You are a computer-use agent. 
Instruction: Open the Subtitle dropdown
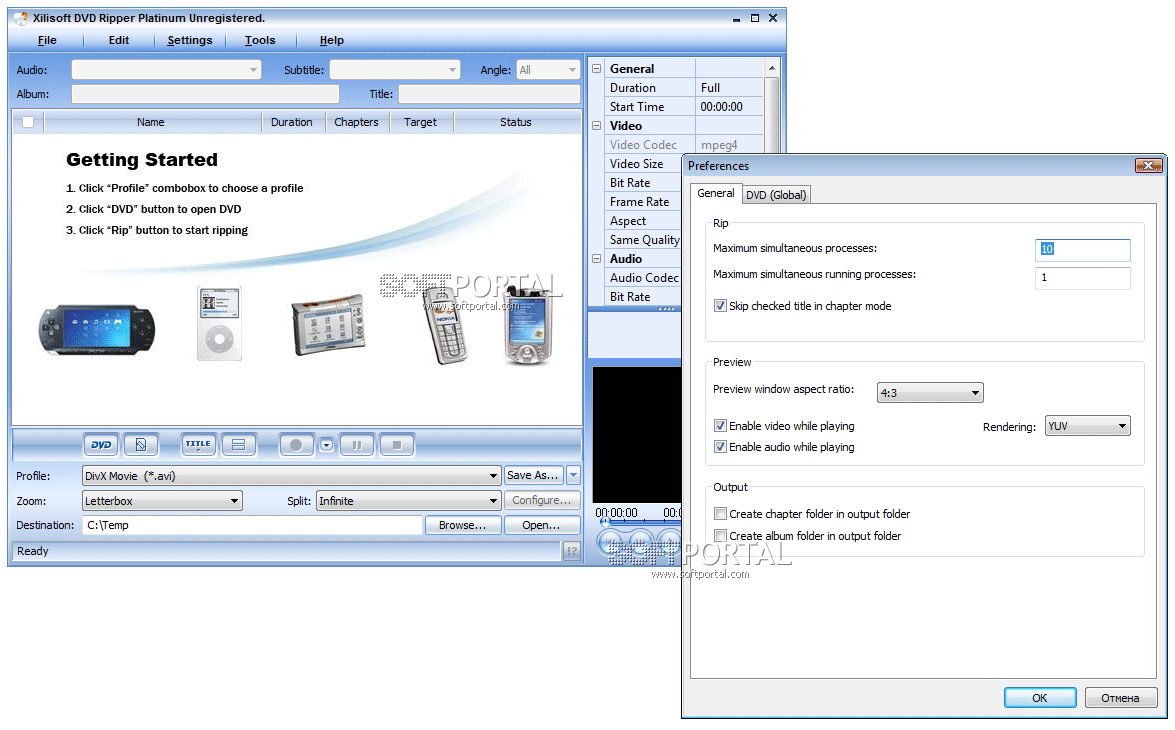pyautogui.click(x=395, y=70)
